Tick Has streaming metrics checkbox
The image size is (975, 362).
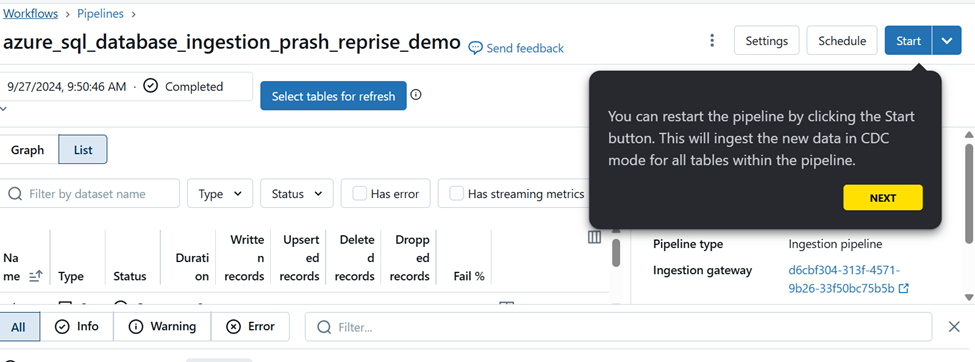point(456,193)
